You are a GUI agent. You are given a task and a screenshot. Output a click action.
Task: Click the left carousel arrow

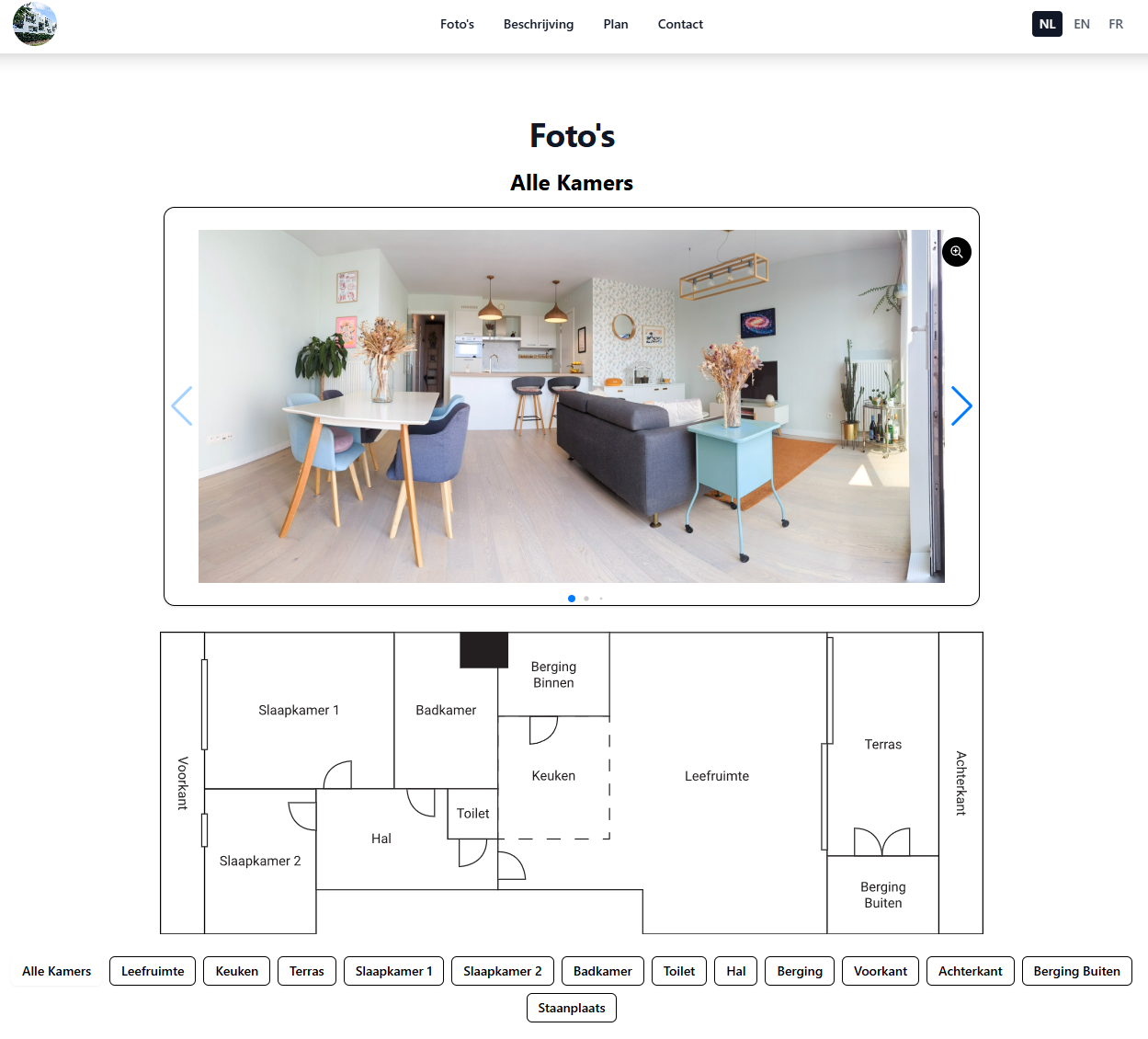click(182, 405)
